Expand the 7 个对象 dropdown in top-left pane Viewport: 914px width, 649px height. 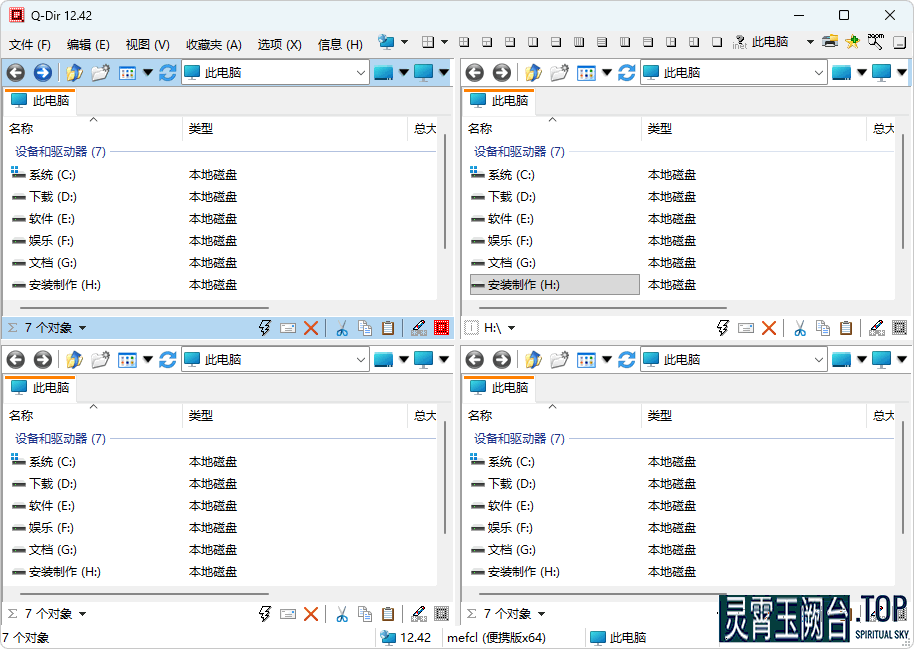coord(82,328)
